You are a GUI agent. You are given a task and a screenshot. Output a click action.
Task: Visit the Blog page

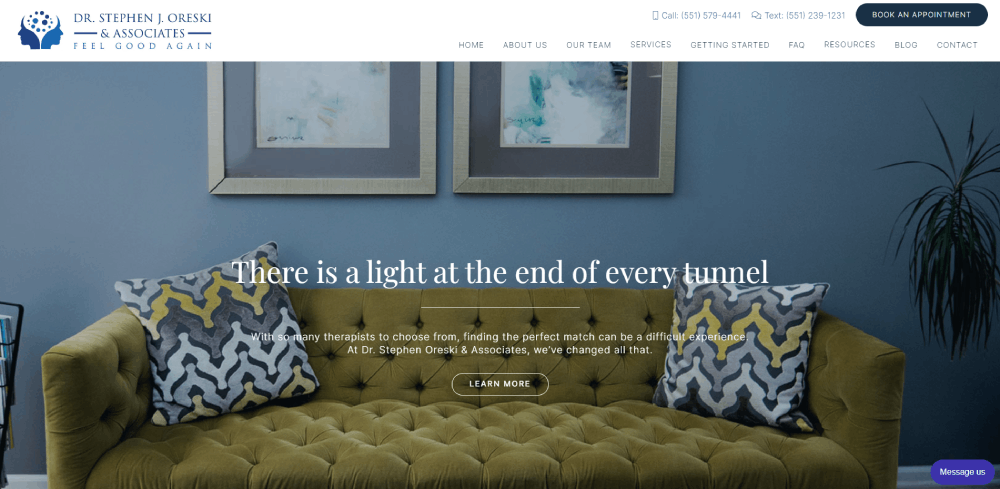906,45
